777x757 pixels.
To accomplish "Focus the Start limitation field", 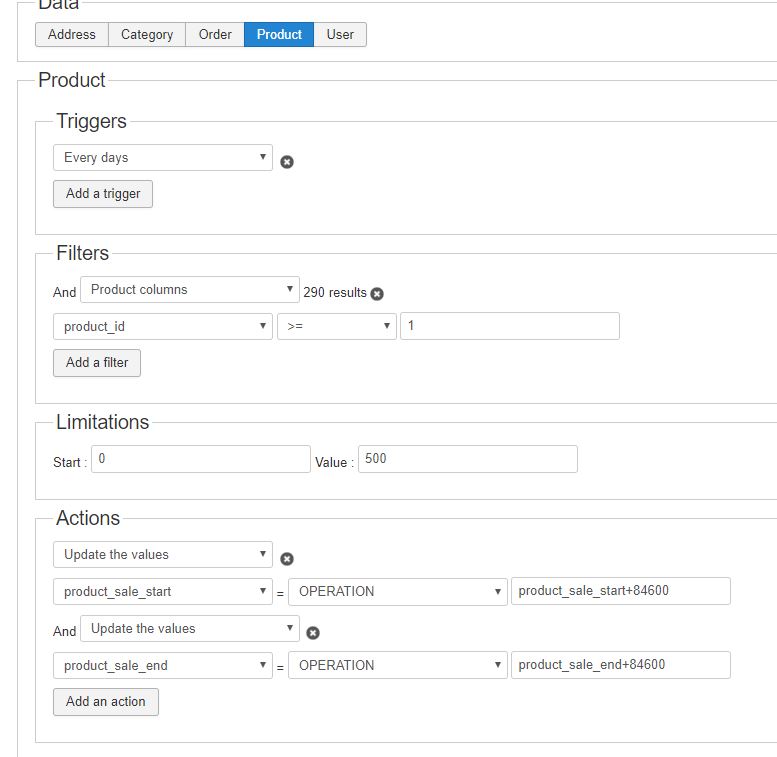I will [x=200, y=459].
